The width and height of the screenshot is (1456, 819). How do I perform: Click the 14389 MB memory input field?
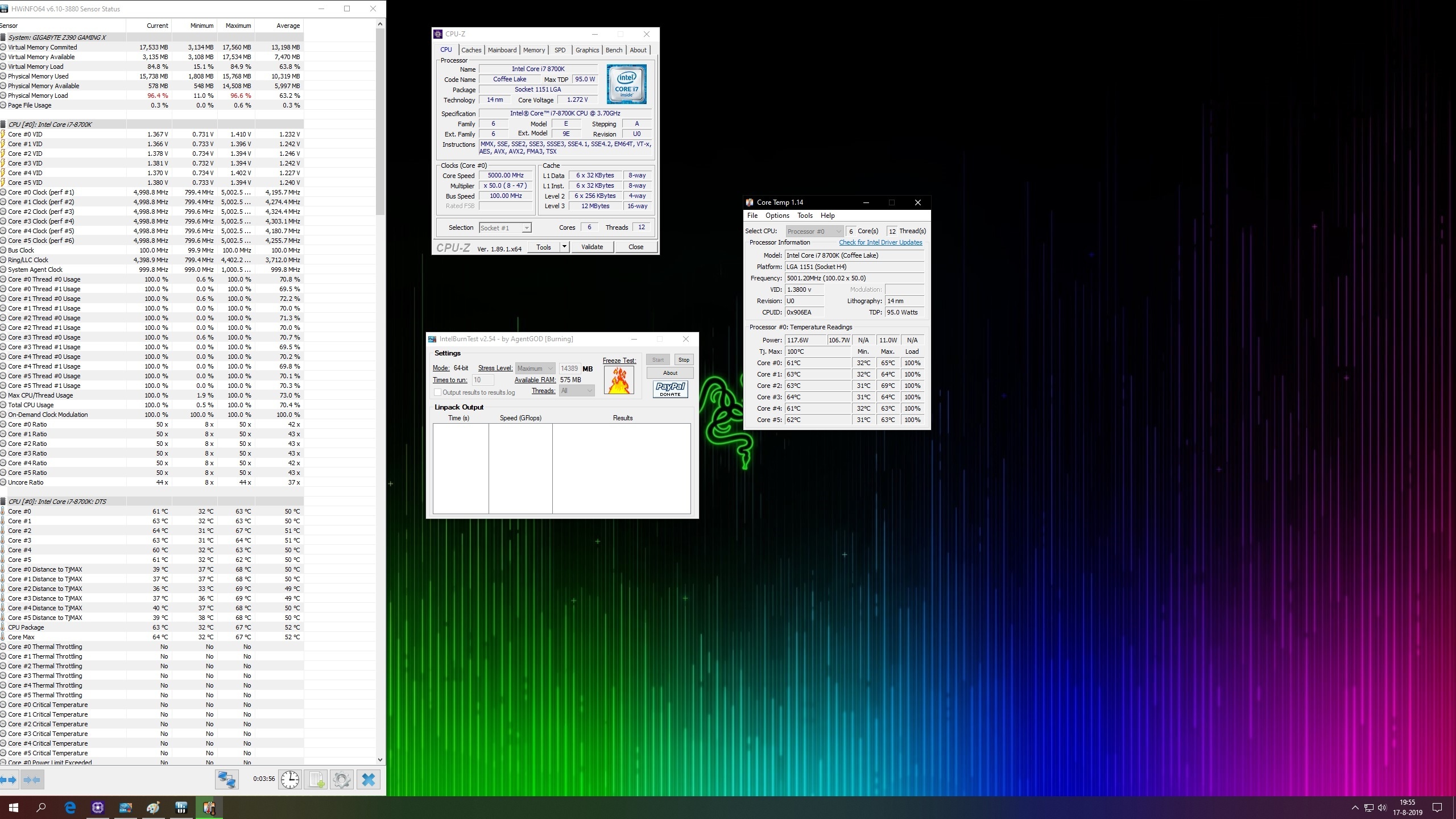(569, 369)
